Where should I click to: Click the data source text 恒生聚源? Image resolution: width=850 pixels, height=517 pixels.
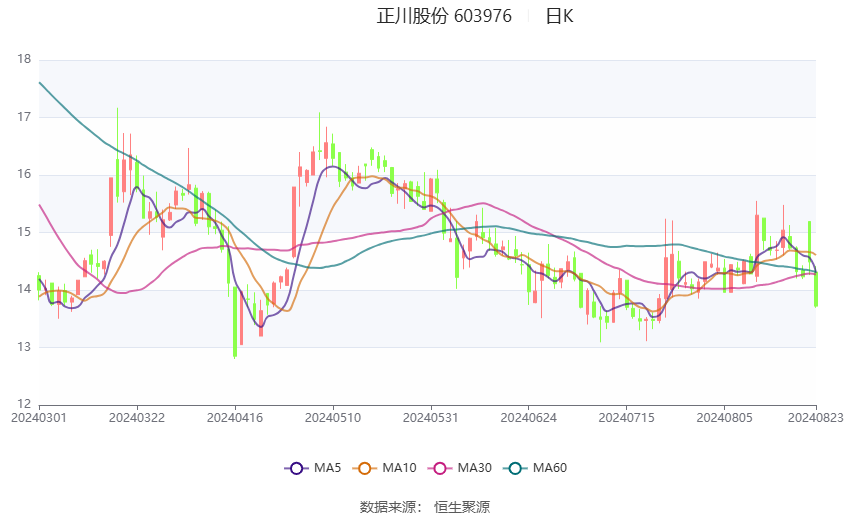pos(462,507)
